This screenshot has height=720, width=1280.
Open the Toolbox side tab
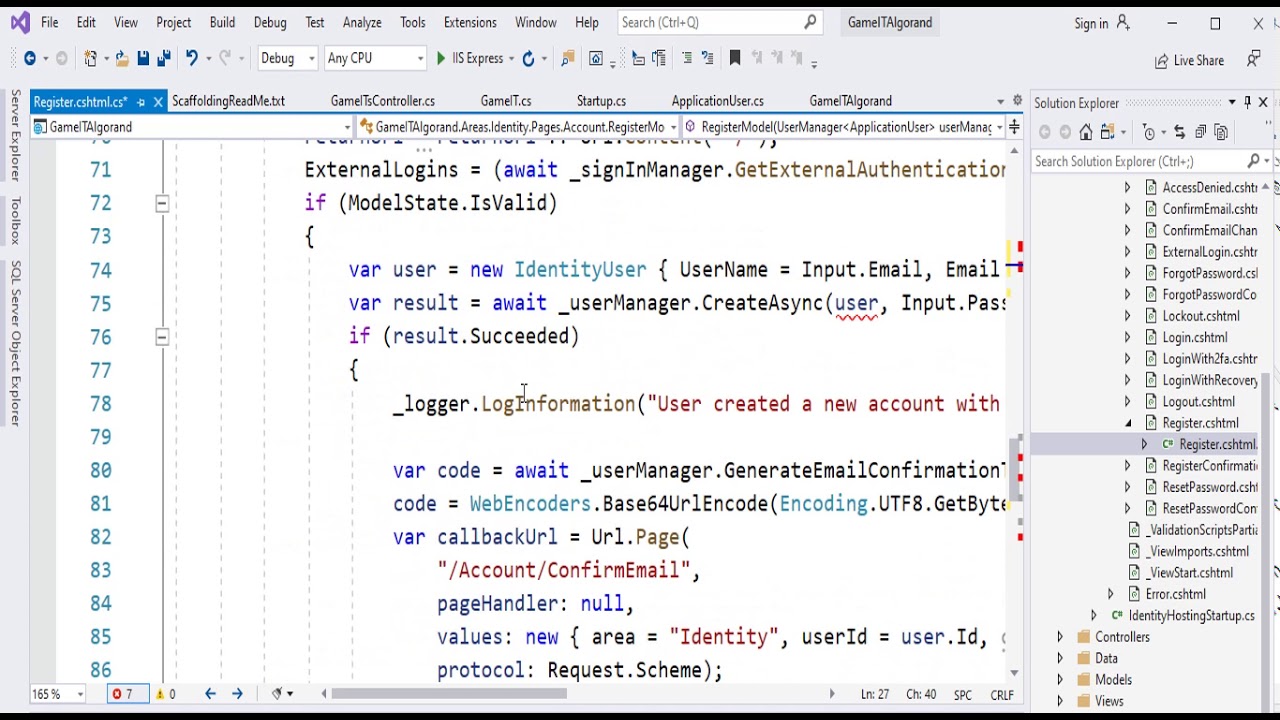tap(15, 221)
